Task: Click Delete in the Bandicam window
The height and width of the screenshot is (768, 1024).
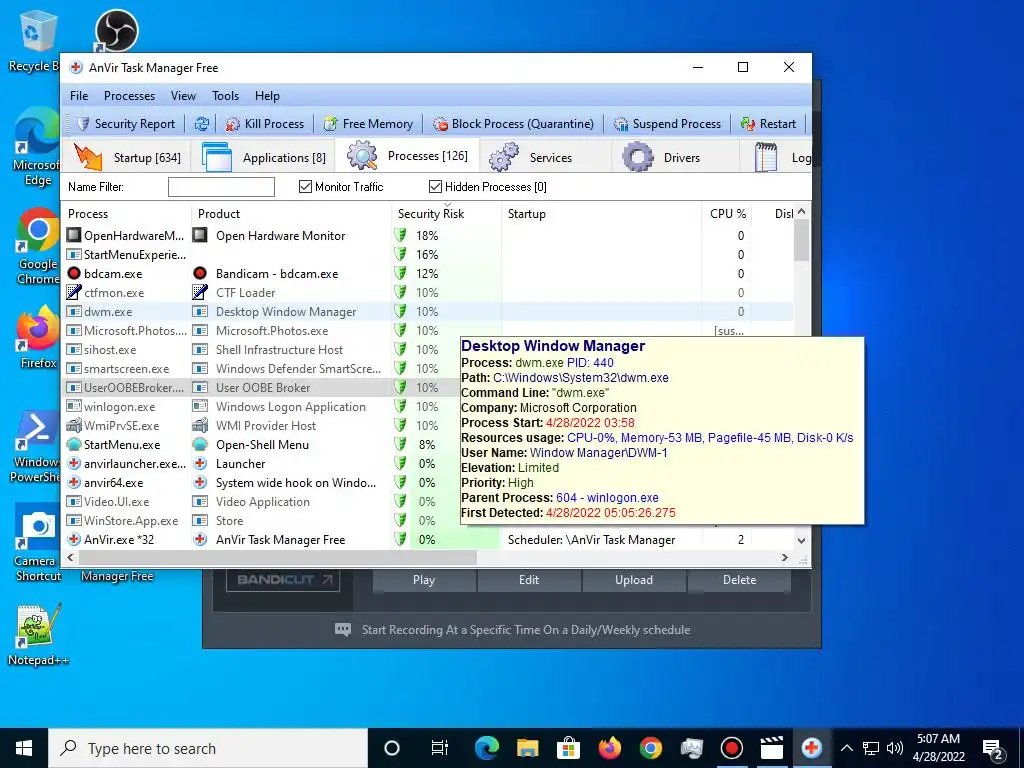Action: tap(739, 580)
